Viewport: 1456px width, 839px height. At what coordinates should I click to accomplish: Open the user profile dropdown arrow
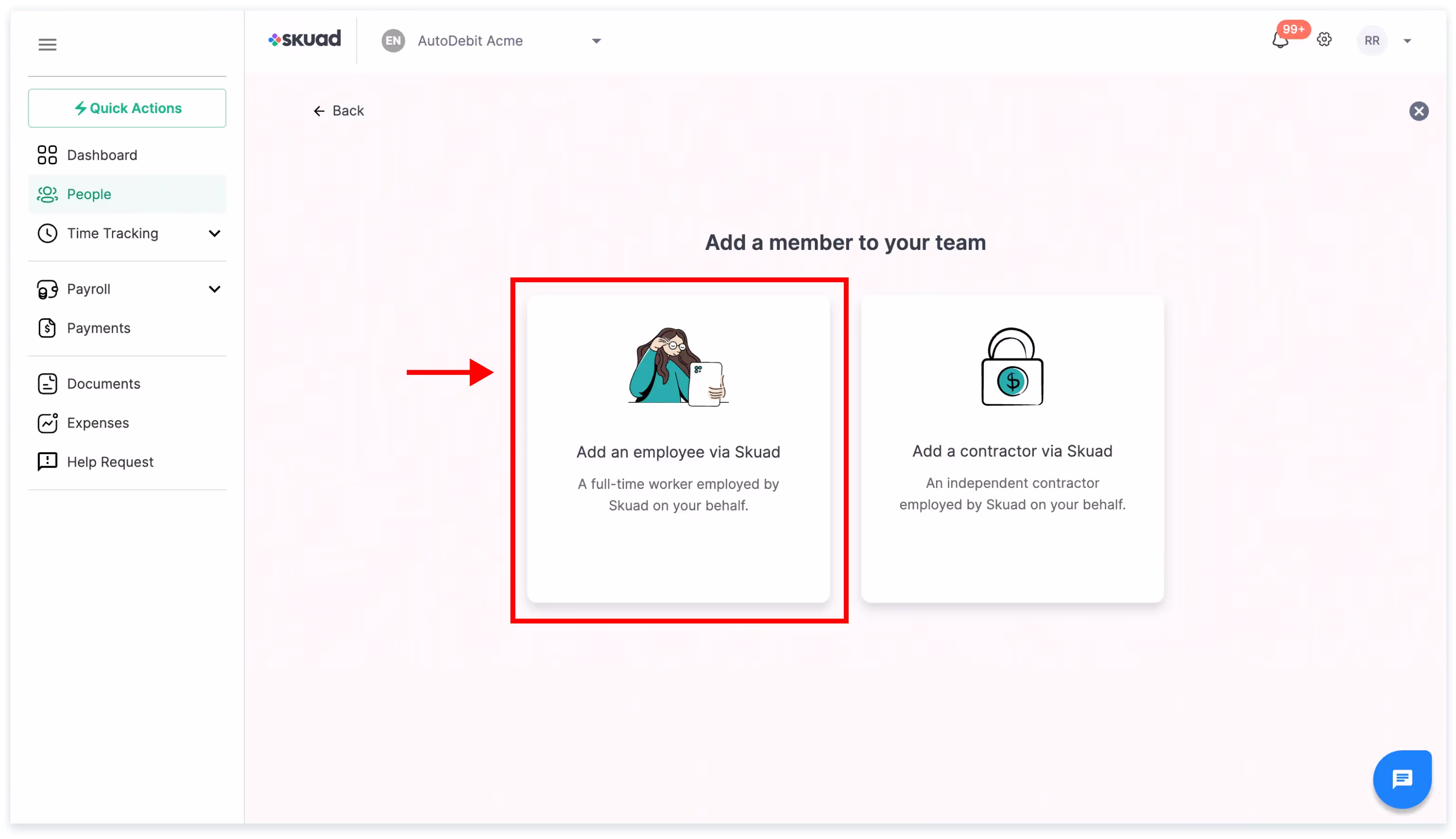(x=1407, y=41)
